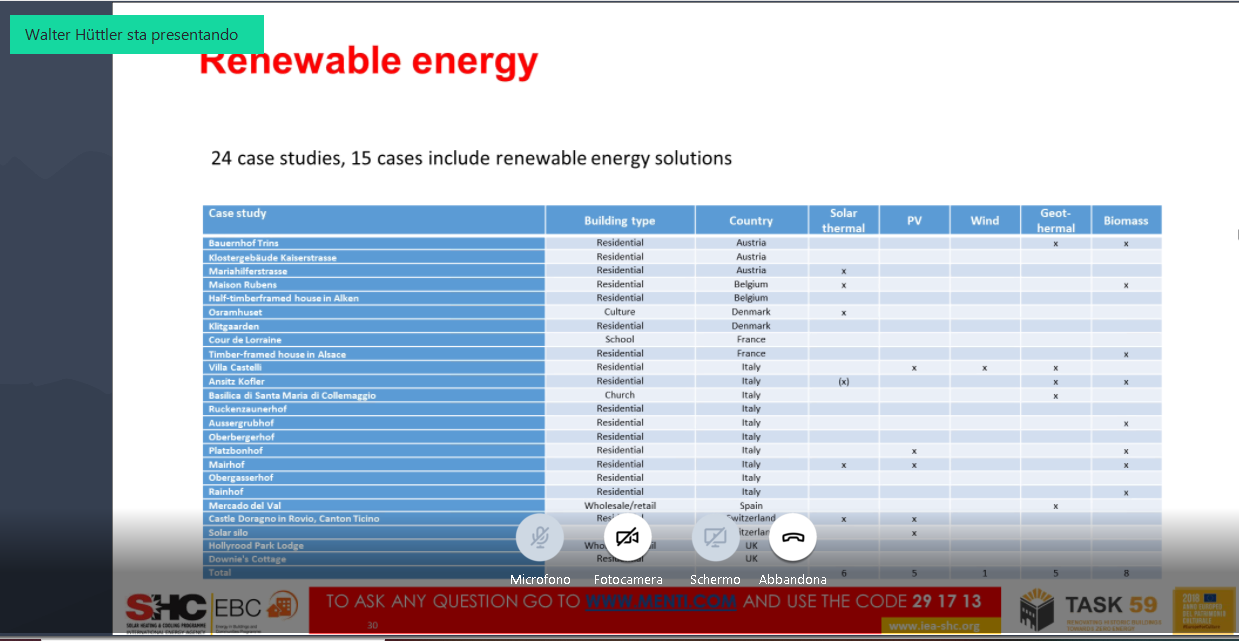This screenshot has height=641, width=1239.
Task: Click the 'Solar thermal' column header
Action: point(844,220)
